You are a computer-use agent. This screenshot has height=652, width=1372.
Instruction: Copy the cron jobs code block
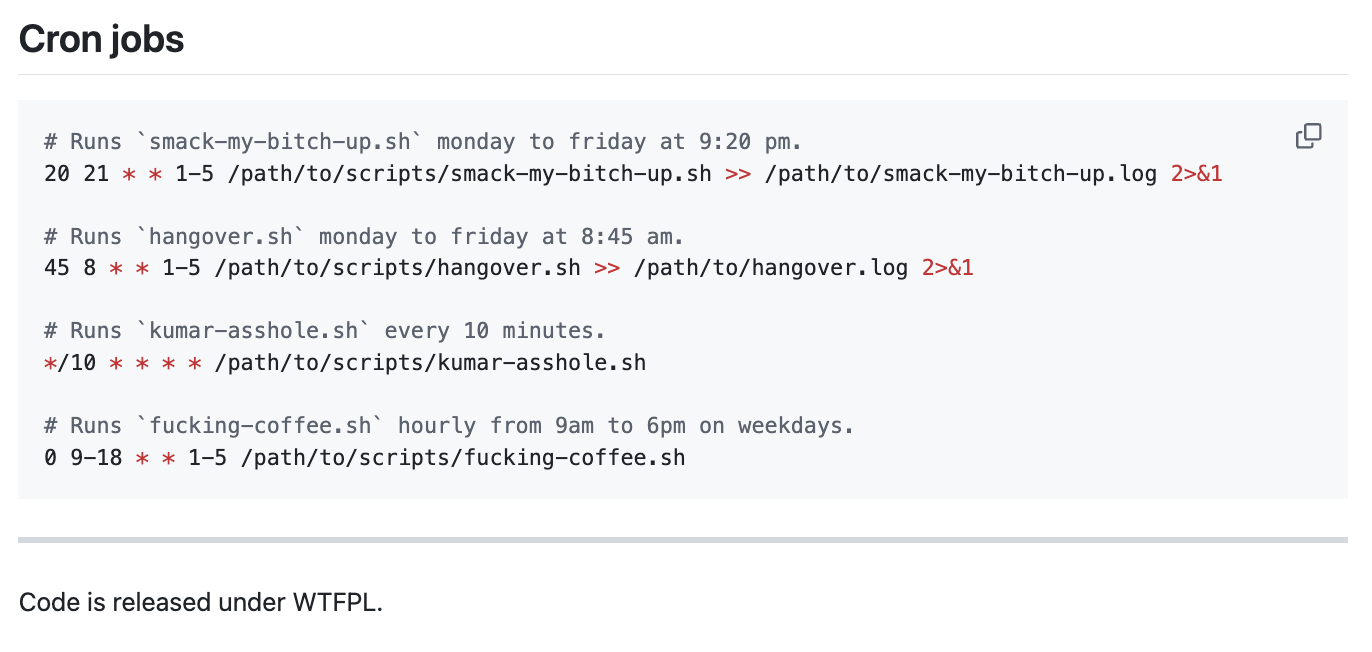click(1308, 136)
